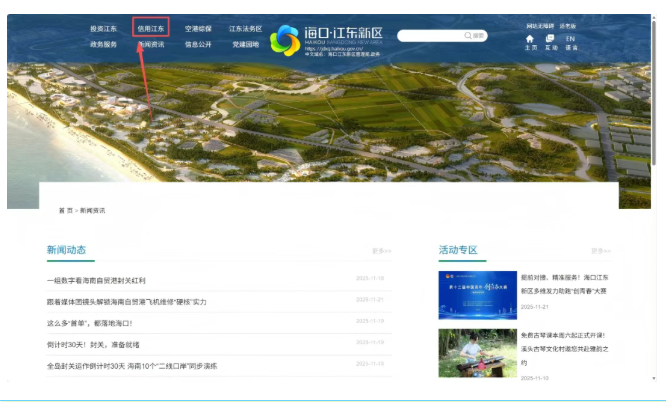Open article 这么多"首单"，都落地海口
The height and width of the screenshot is (402, 666).
tap(89, 323)
